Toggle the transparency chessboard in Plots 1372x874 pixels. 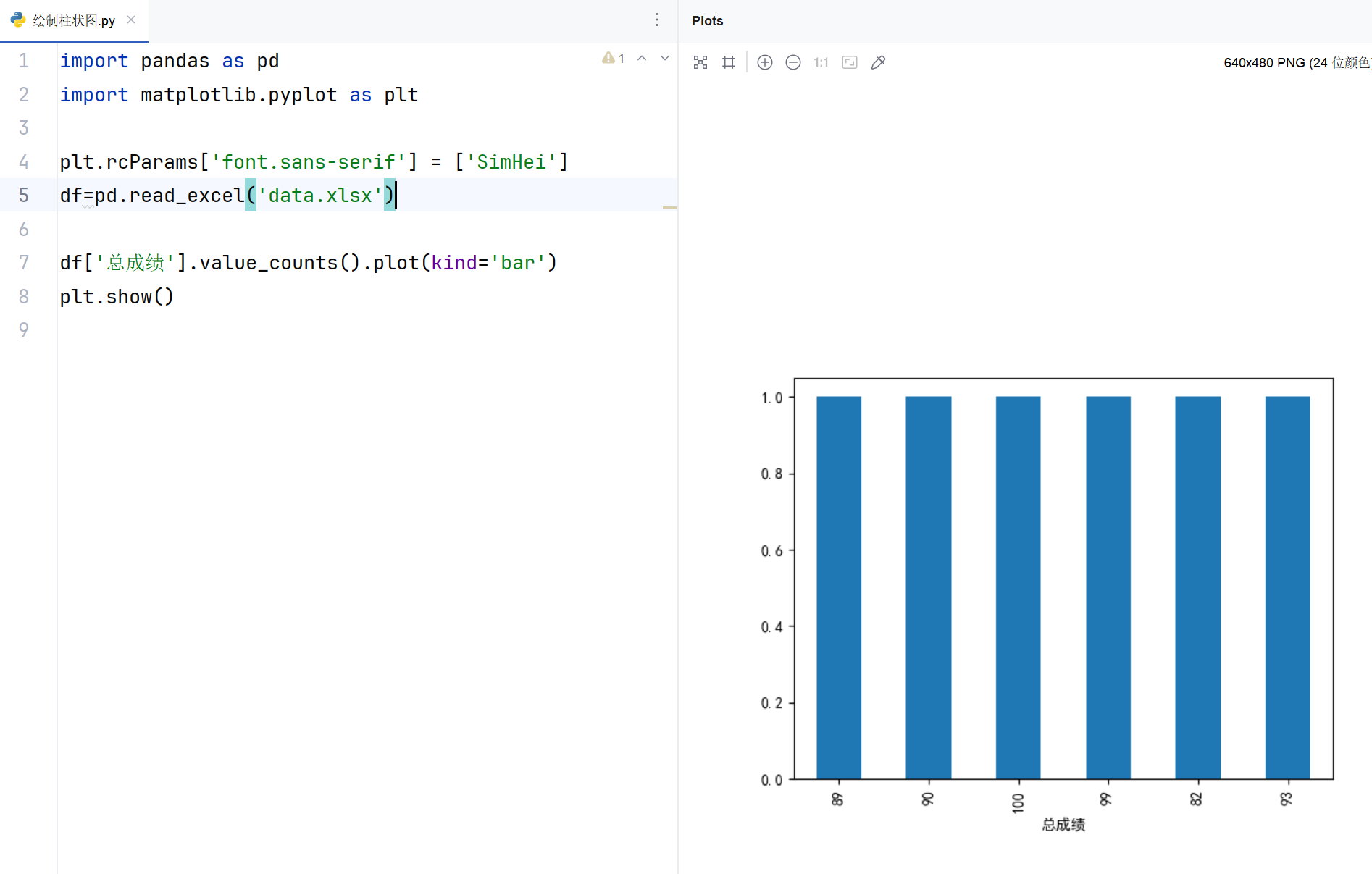[x=700, y=63]
